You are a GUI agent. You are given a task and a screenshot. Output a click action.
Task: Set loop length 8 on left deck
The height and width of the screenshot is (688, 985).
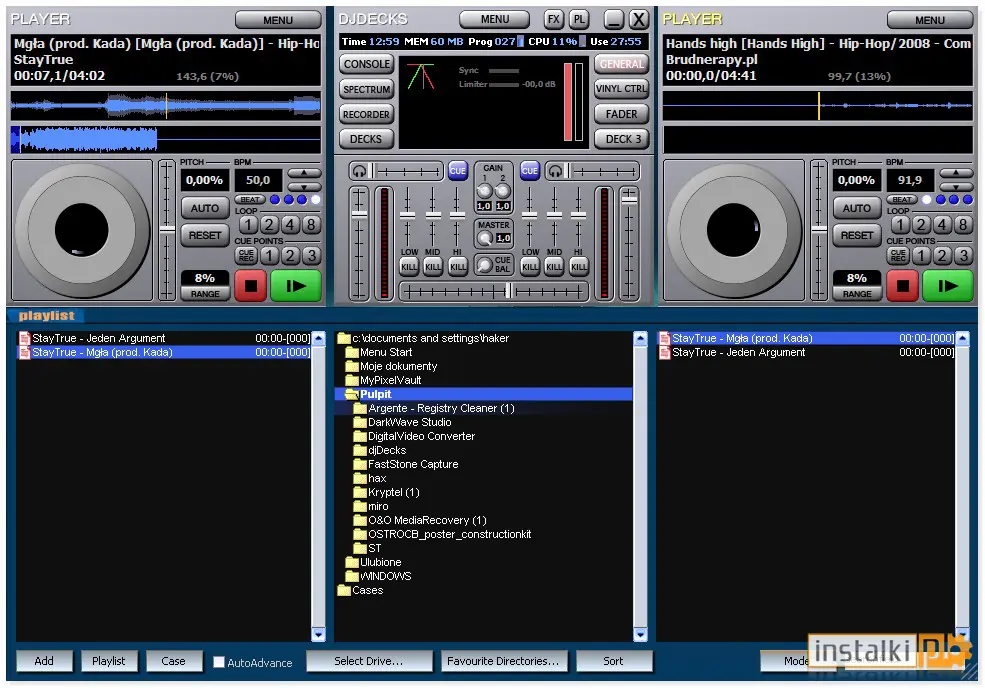pos(310,224)
